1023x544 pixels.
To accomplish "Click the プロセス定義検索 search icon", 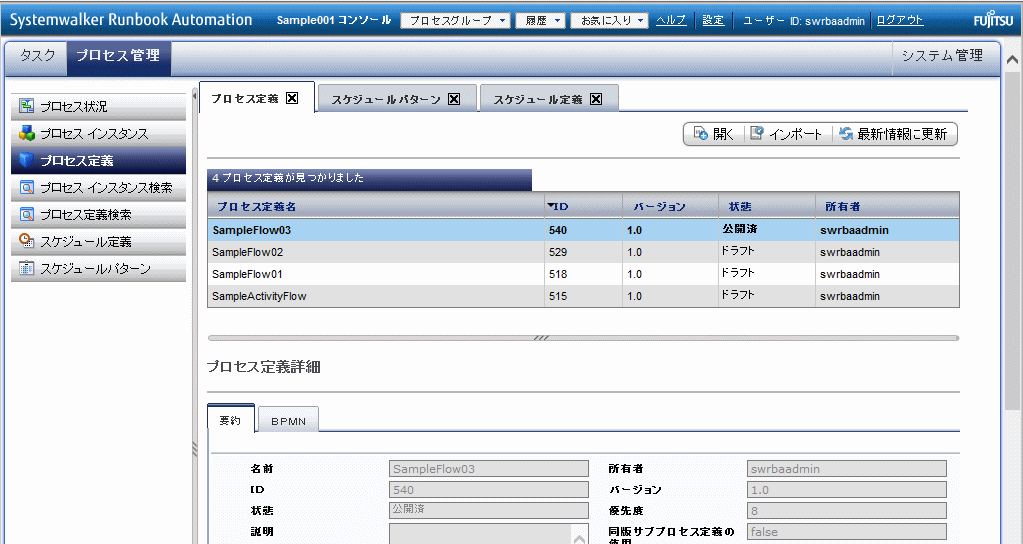I will coord(26,214).
